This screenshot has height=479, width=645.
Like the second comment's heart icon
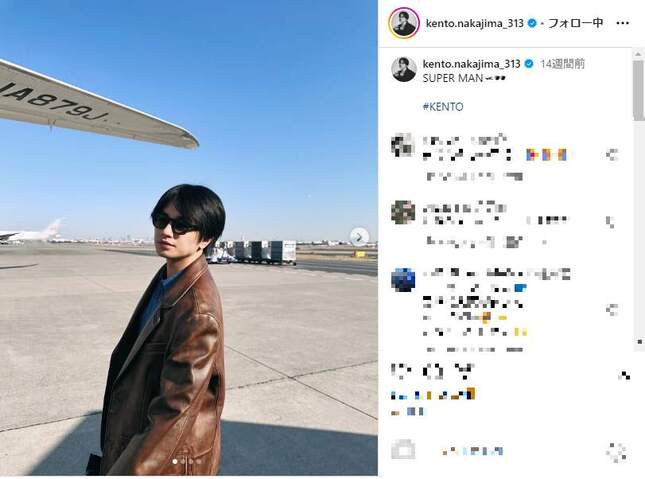(610, 222)
